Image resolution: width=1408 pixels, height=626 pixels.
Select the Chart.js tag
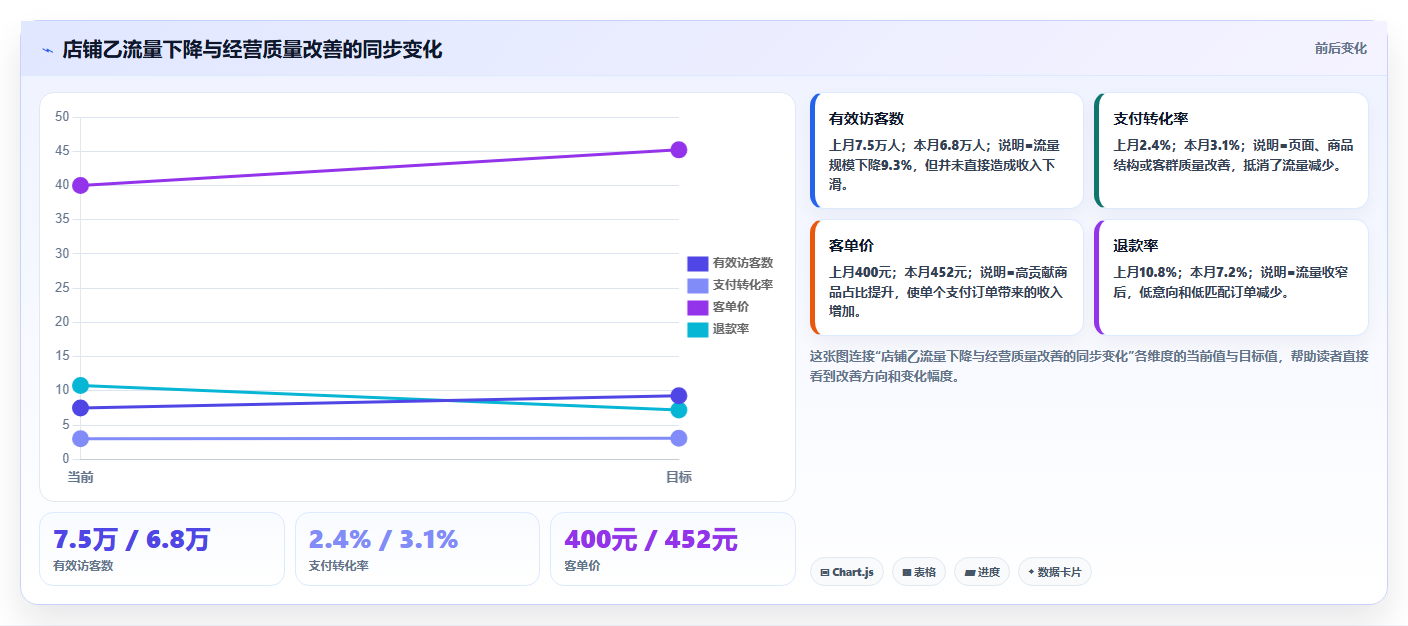[847, 572]
